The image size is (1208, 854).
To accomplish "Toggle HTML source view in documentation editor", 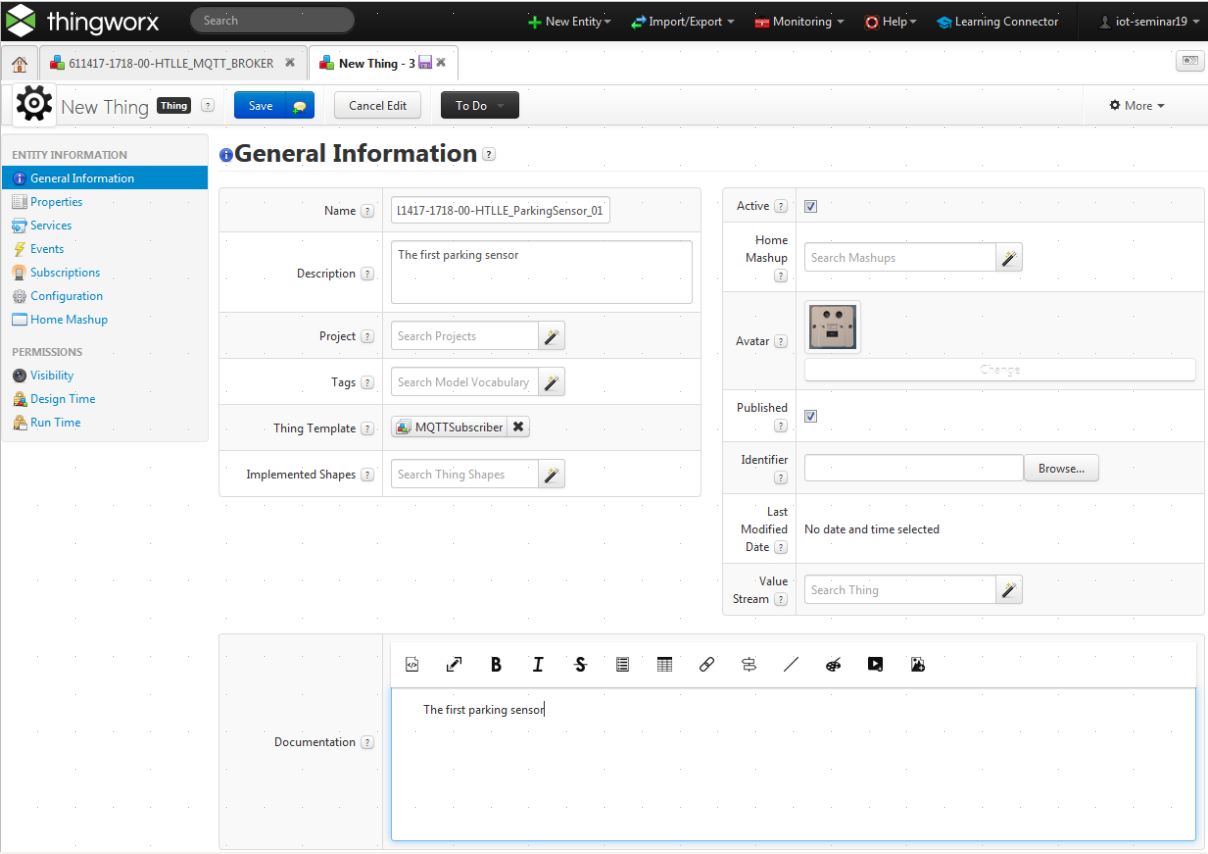I will pyautogui.click(x=411, y=664).
